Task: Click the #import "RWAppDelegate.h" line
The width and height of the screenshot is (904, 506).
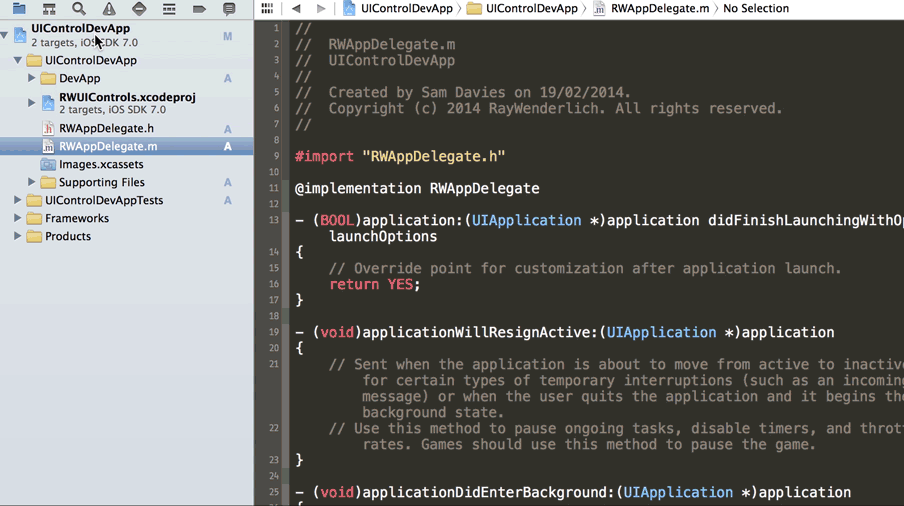Action: [x=400, y=156]
